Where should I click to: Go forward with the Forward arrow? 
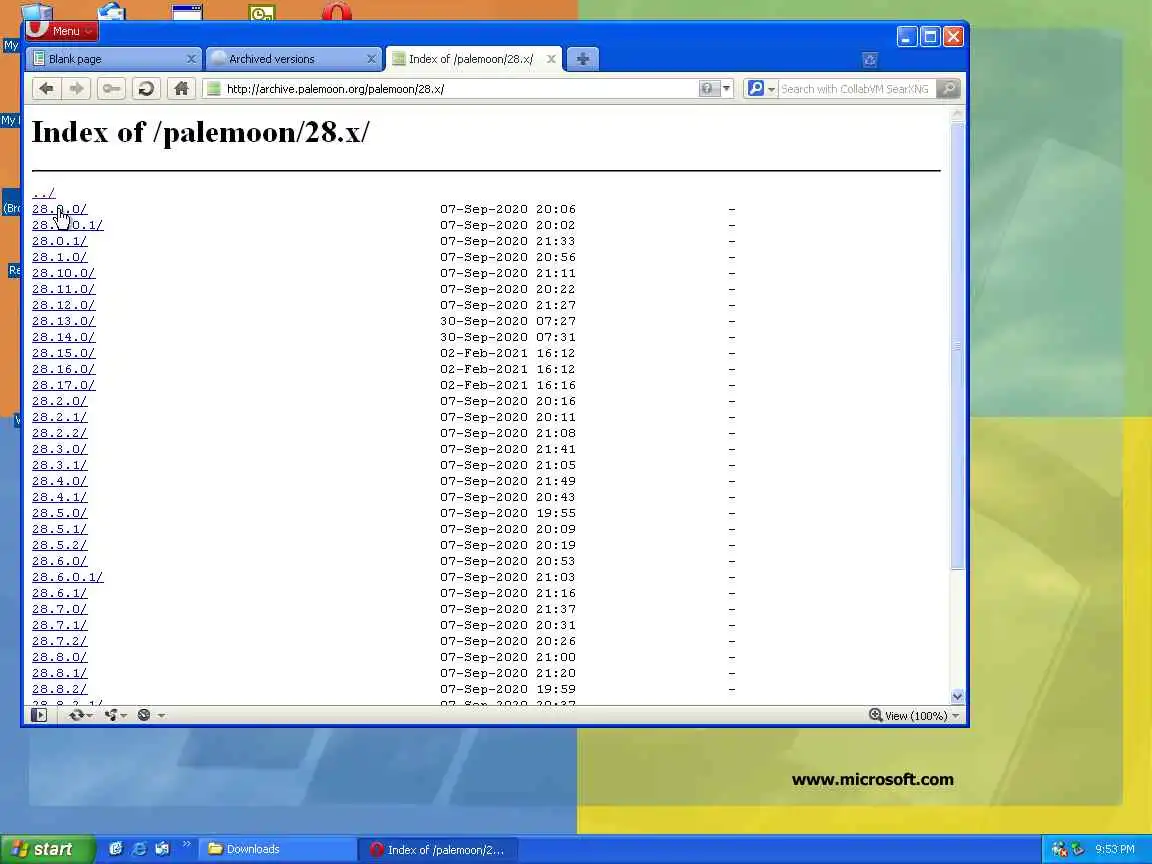76,89
